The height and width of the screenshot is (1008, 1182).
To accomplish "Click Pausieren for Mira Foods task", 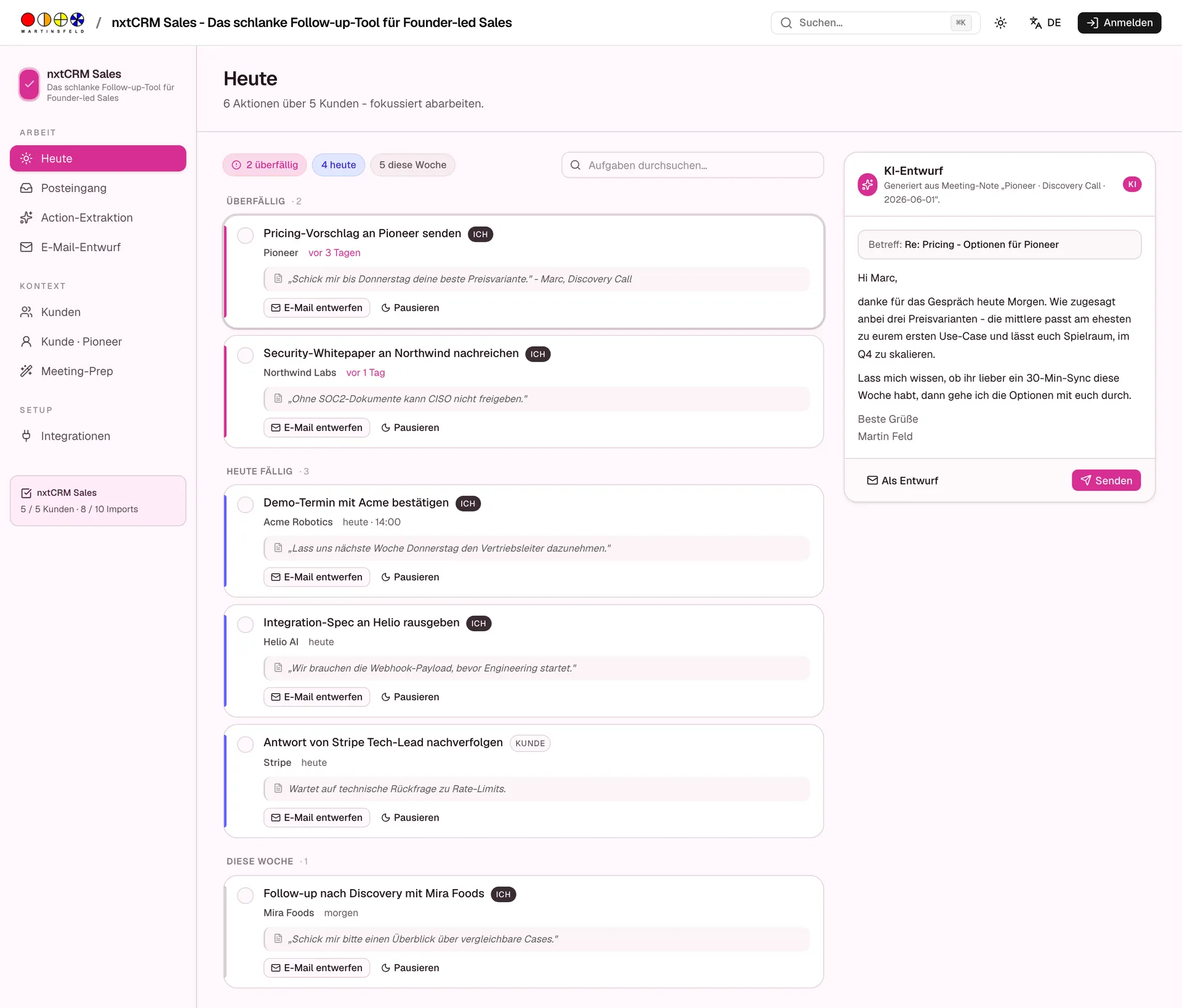I will click(410, 968).
